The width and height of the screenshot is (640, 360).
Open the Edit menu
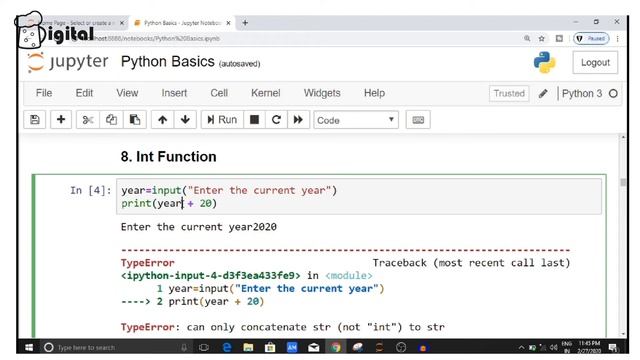pos(84,93)
